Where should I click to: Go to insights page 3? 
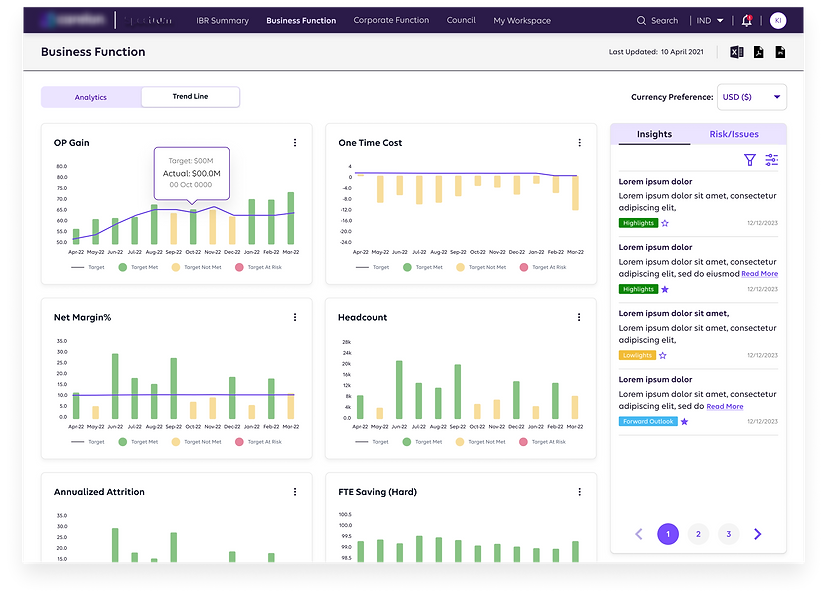(728, 534)
